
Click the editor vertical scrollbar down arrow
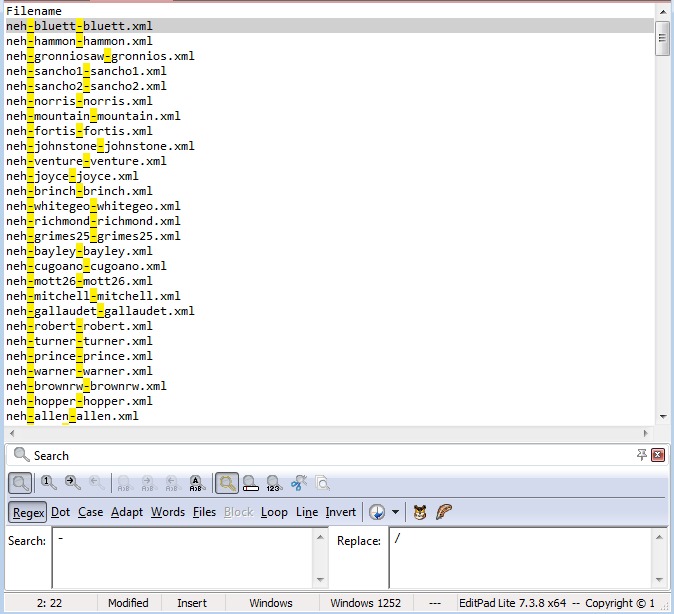663,416
